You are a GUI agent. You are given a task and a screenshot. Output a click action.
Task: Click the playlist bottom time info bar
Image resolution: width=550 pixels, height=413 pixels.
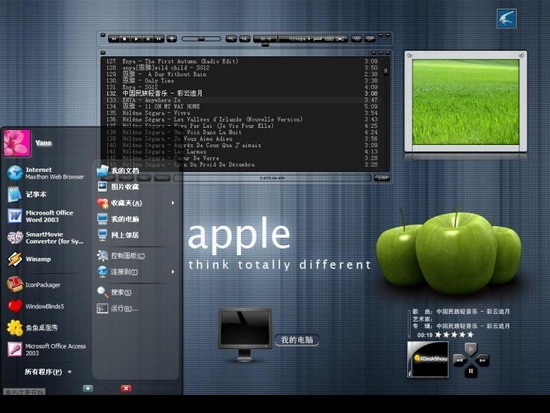273,178
